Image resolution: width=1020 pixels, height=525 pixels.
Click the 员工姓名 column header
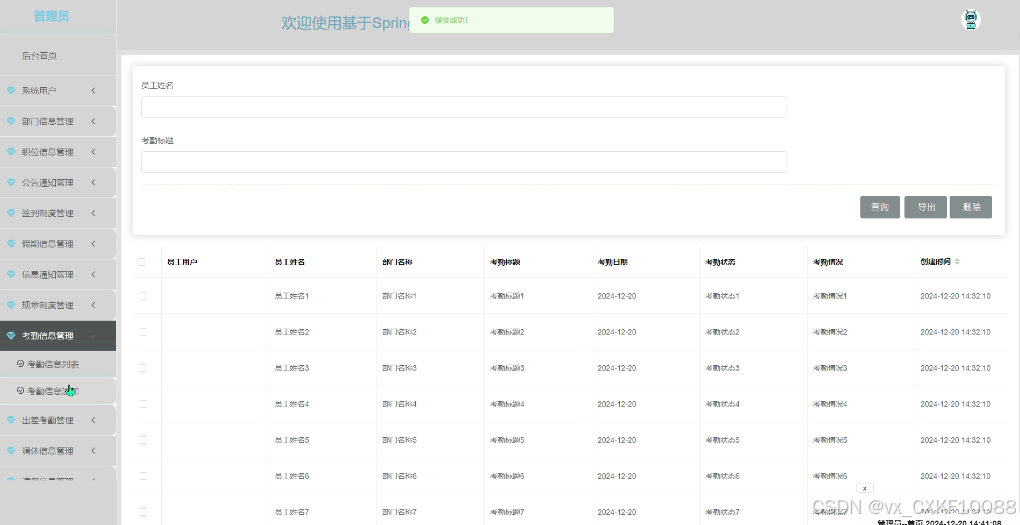click(x=289, y=262)
